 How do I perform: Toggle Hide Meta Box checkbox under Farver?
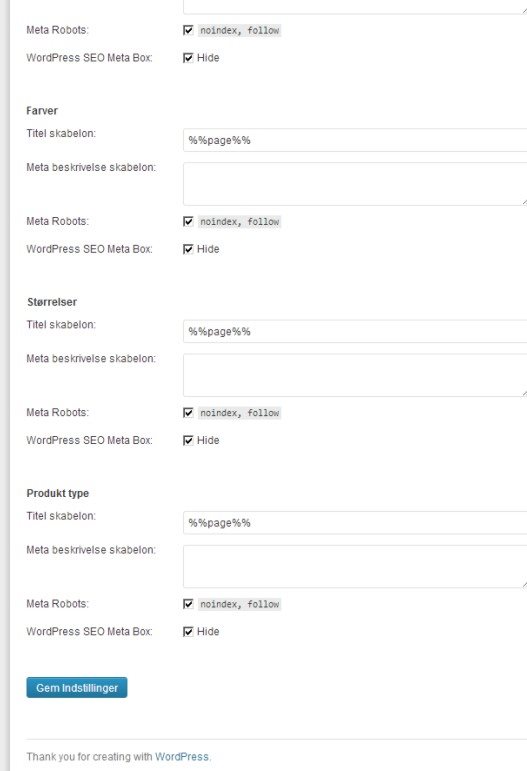tap(188, 249)
